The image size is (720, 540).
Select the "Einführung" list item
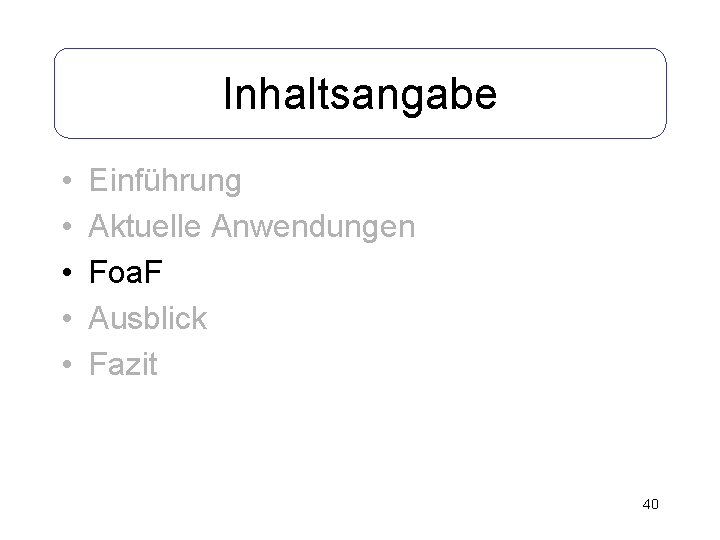(x=165, y=181)
